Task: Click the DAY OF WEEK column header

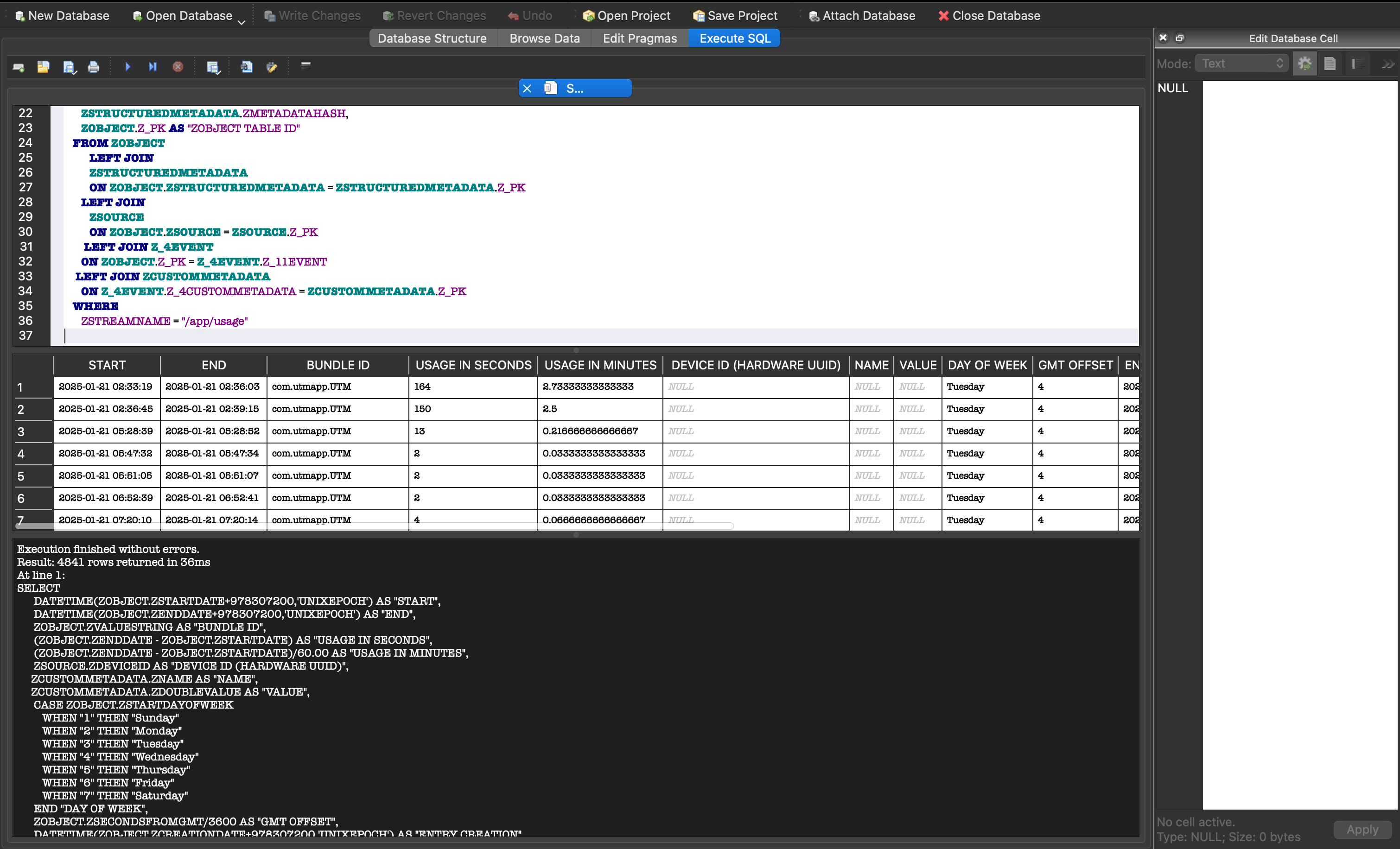Action: tap(987, 365)
